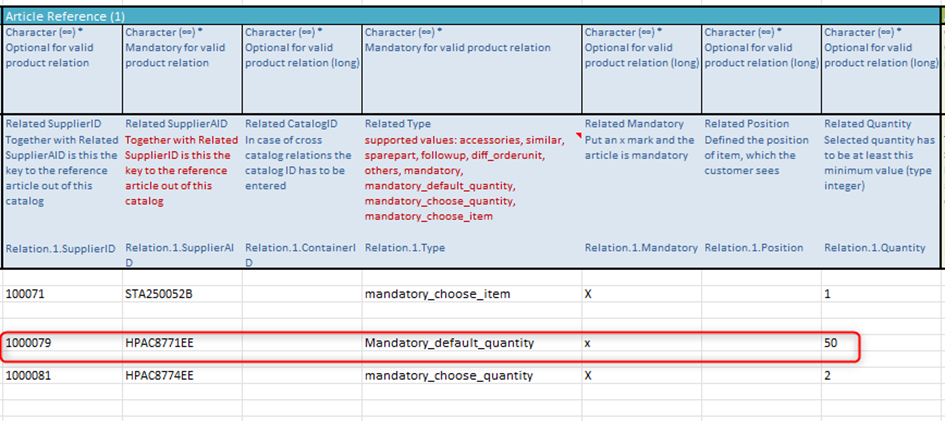Screen dimensions: 945x421
Task: Click the lowercase x mark in the 1000079 row
Action: (x=589, y=343)
